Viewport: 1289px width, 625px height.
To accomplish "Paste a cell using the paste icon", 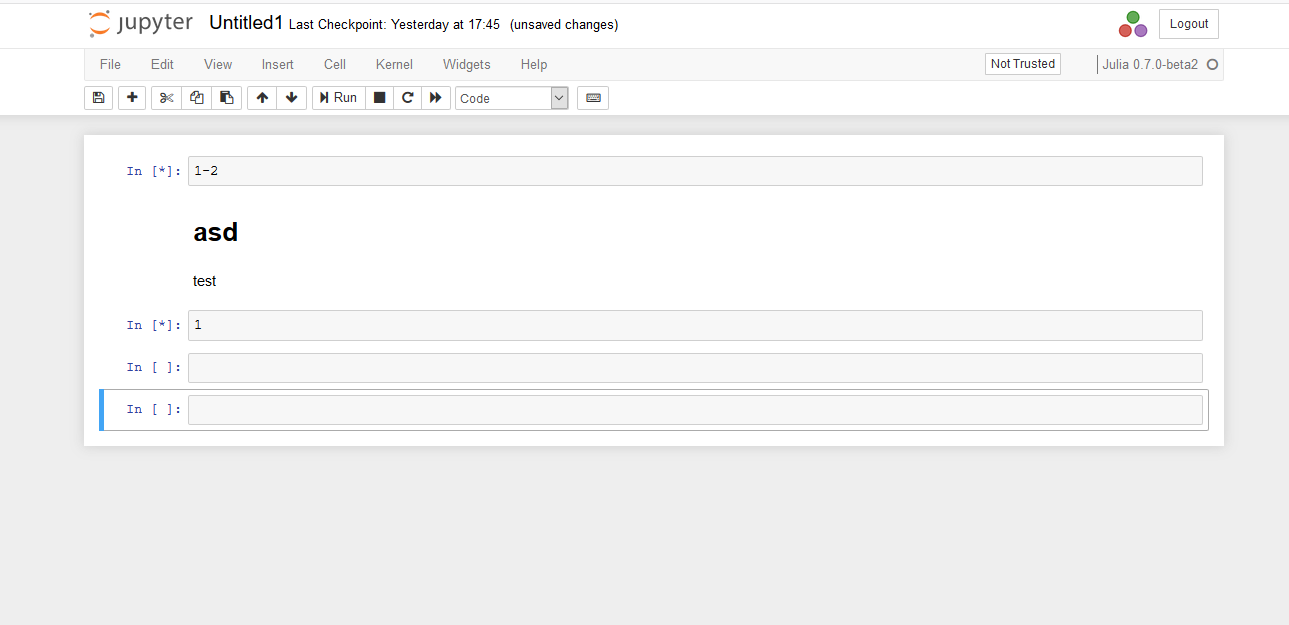I will click(x=226, y=97).
